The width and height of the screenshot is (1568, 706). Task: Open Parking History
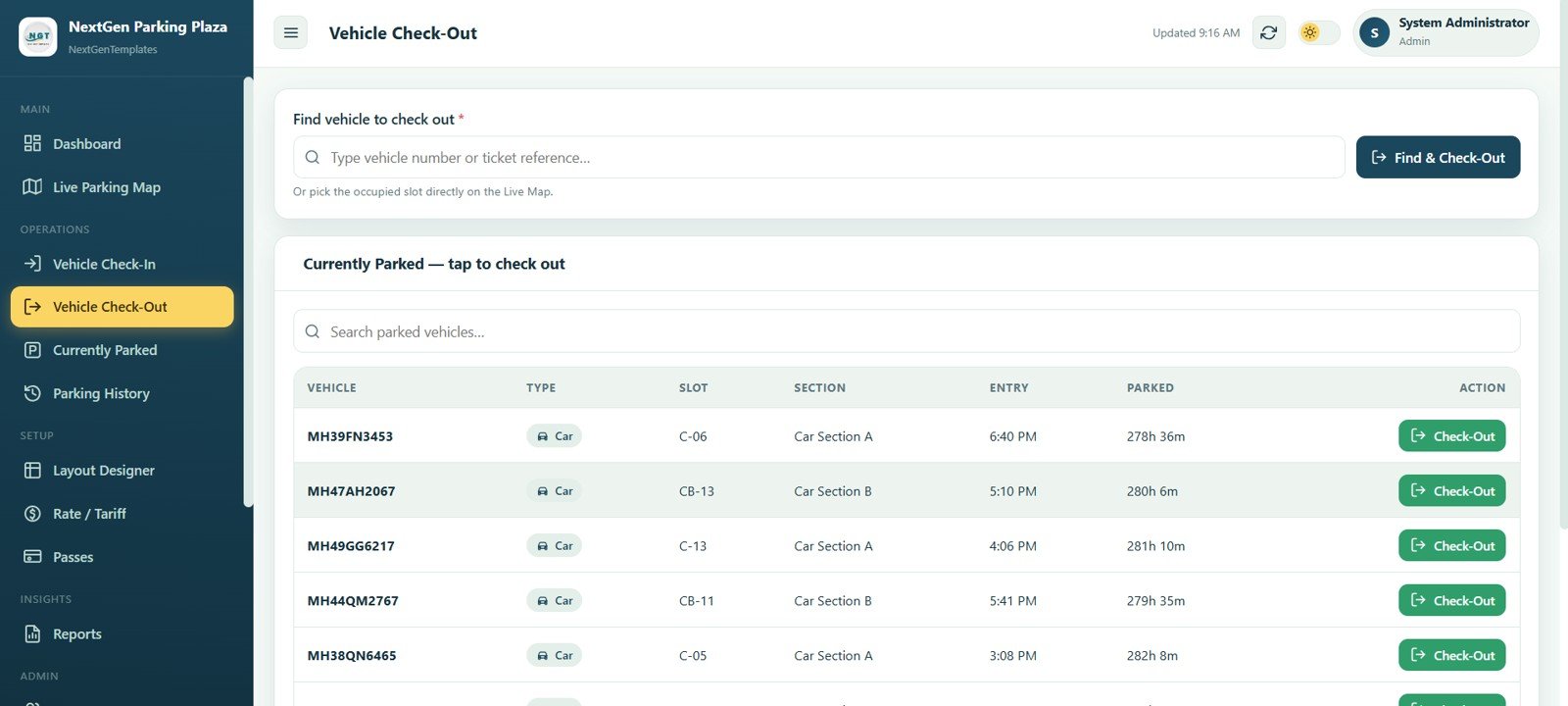(122, 393)
